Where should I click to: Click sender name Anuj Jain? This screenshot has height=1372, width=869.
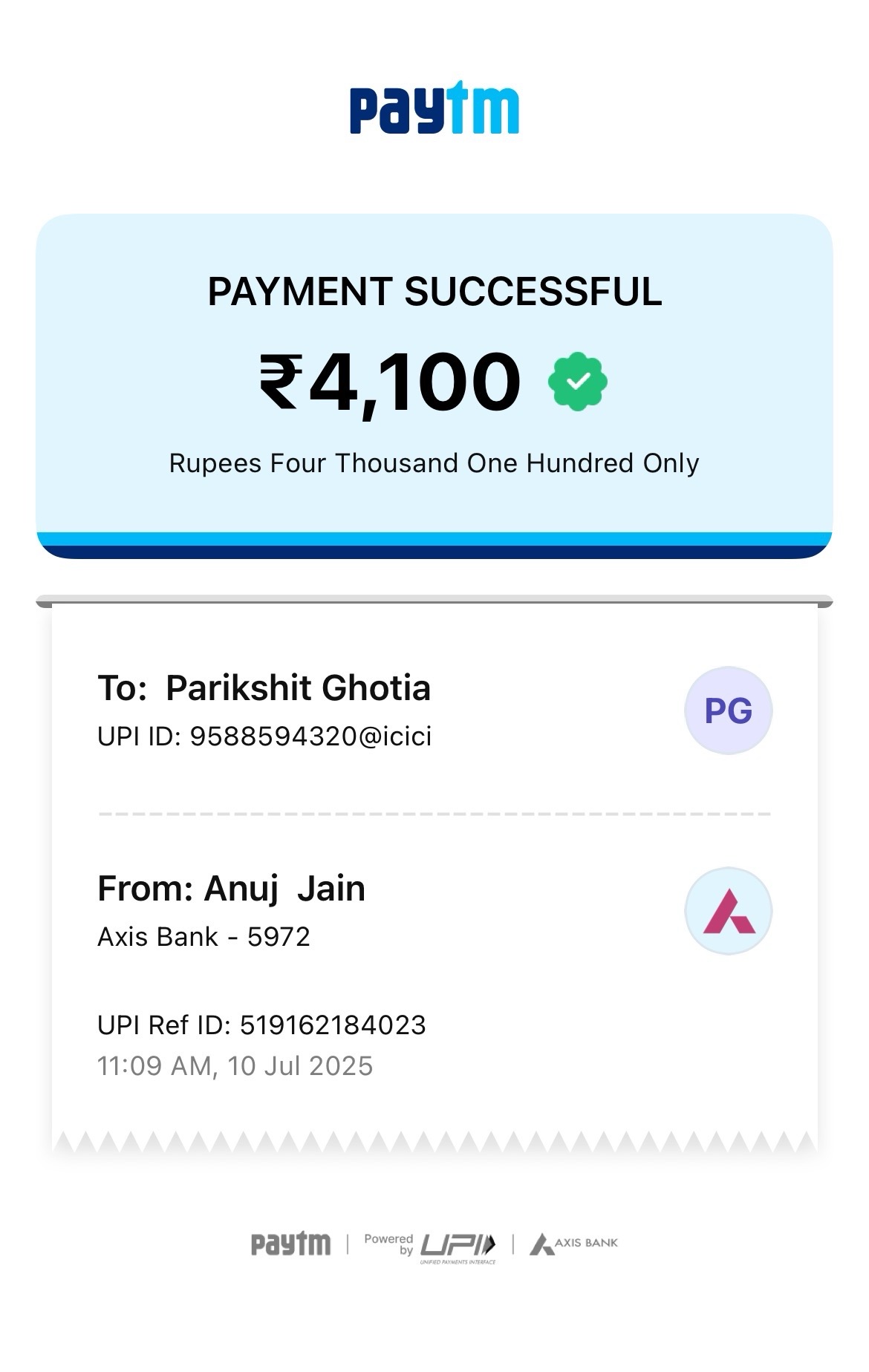(284, 889)
